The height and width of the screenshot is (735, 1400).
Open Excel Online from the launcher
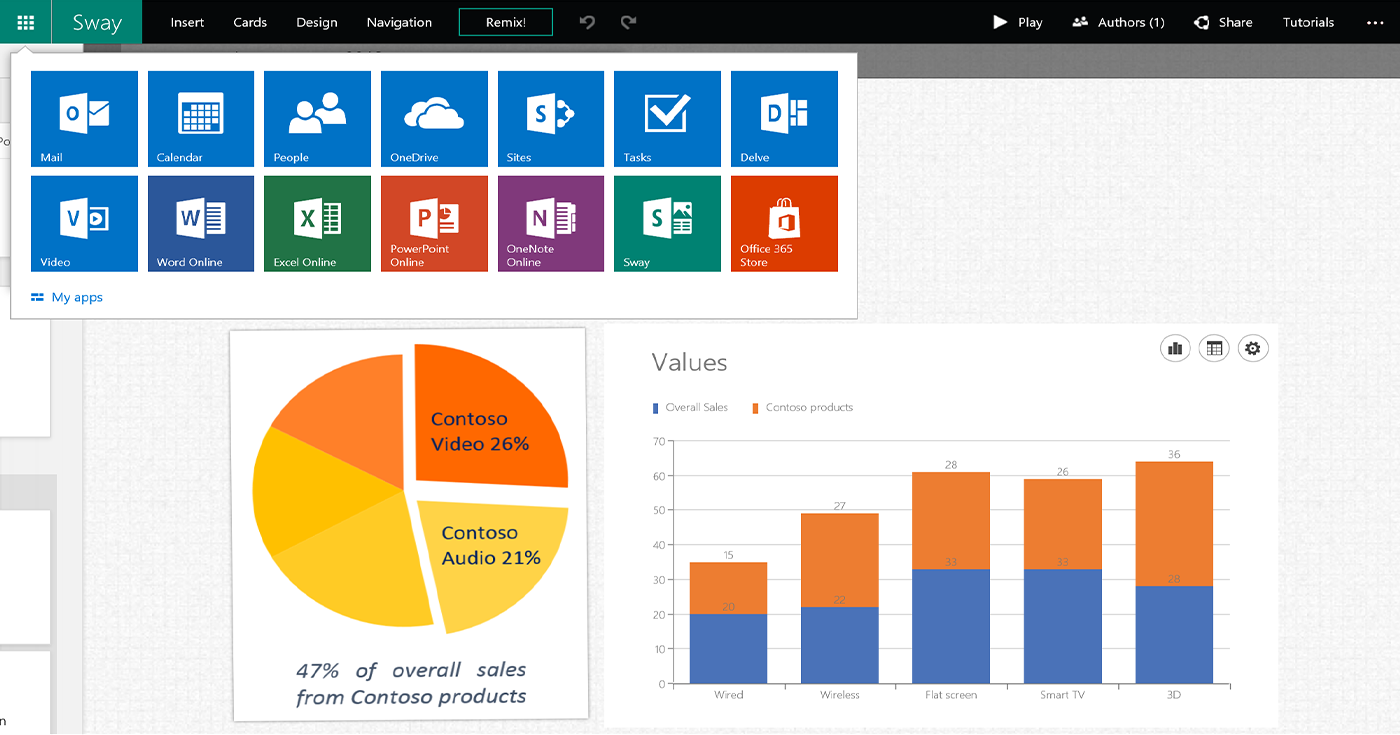[x=317, y=223]
